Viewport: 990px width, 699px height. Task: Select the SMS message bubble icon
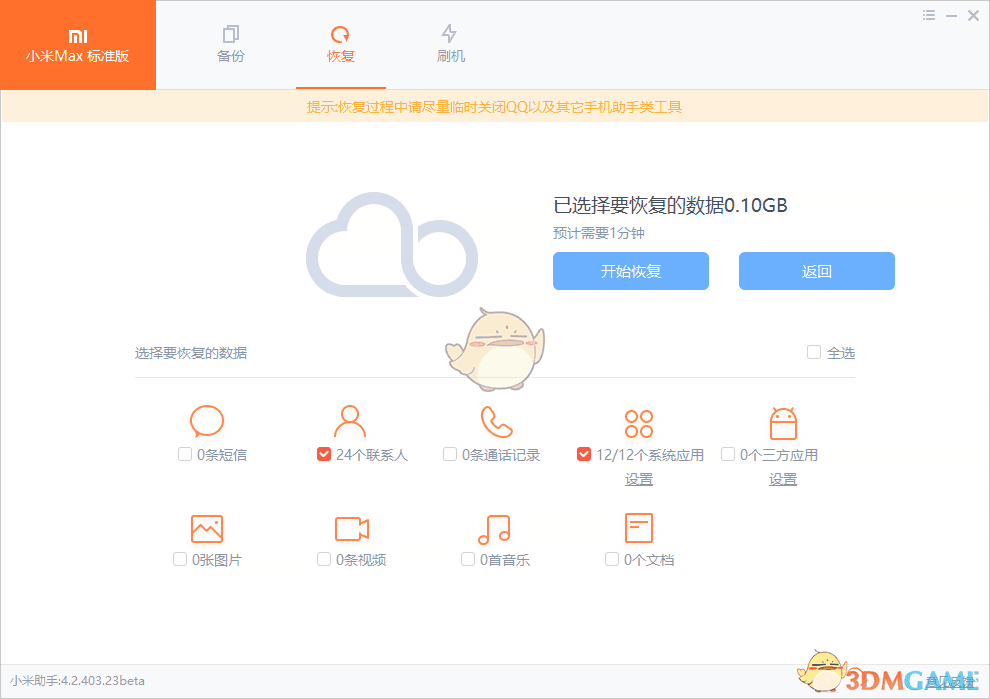pyautogui.click(x=206, y=421)
